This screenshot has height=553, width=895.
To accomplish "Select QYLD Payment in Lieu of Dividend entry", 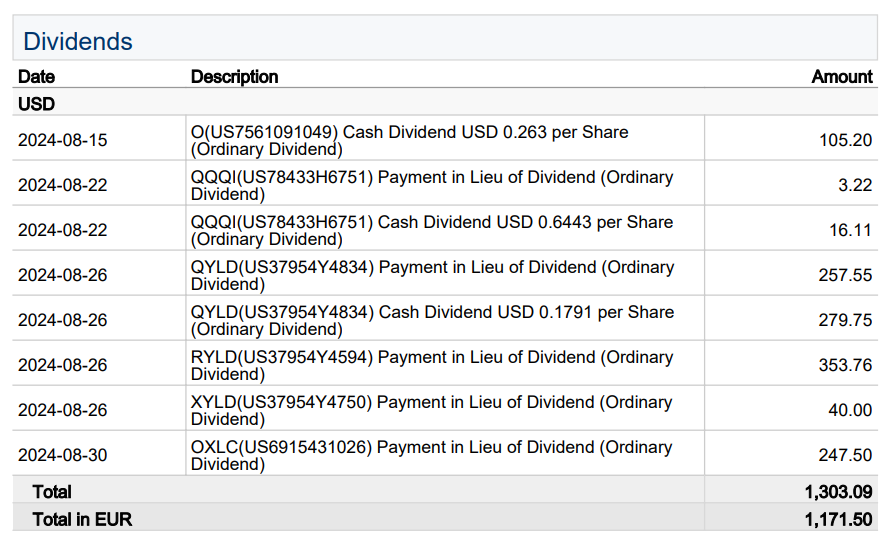I will pyautogui.click(x=432, y=276).
